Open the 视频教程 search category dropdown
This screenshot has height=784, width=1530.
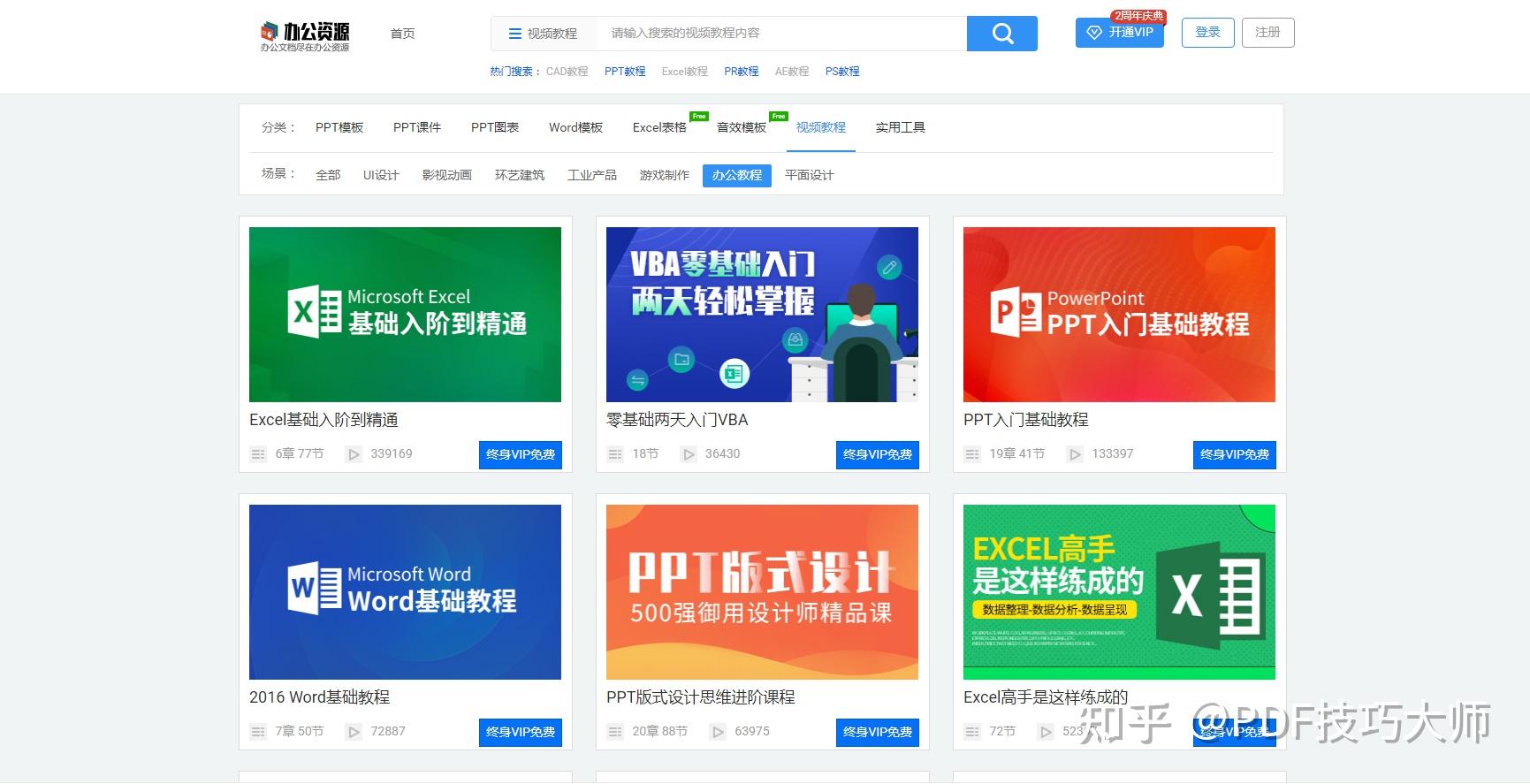click(544, 34)
